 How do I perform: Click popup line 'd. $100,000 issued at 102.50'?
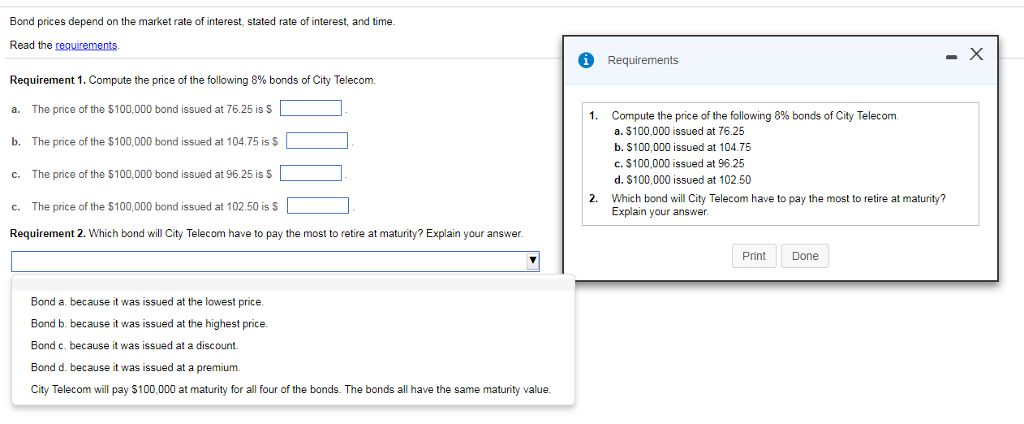click(682, 180)
